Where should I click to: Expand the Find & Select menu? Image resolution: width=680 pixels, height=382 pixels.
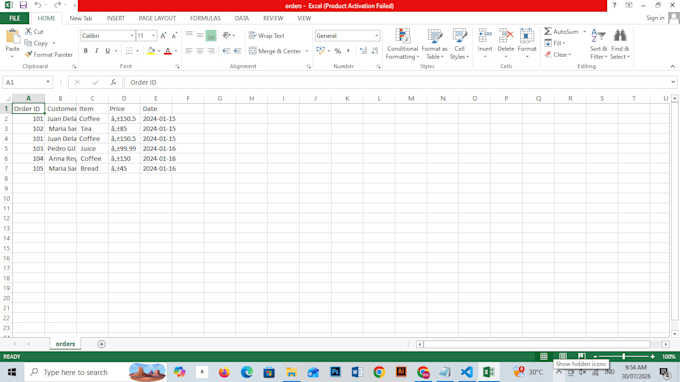pos(620,44)
